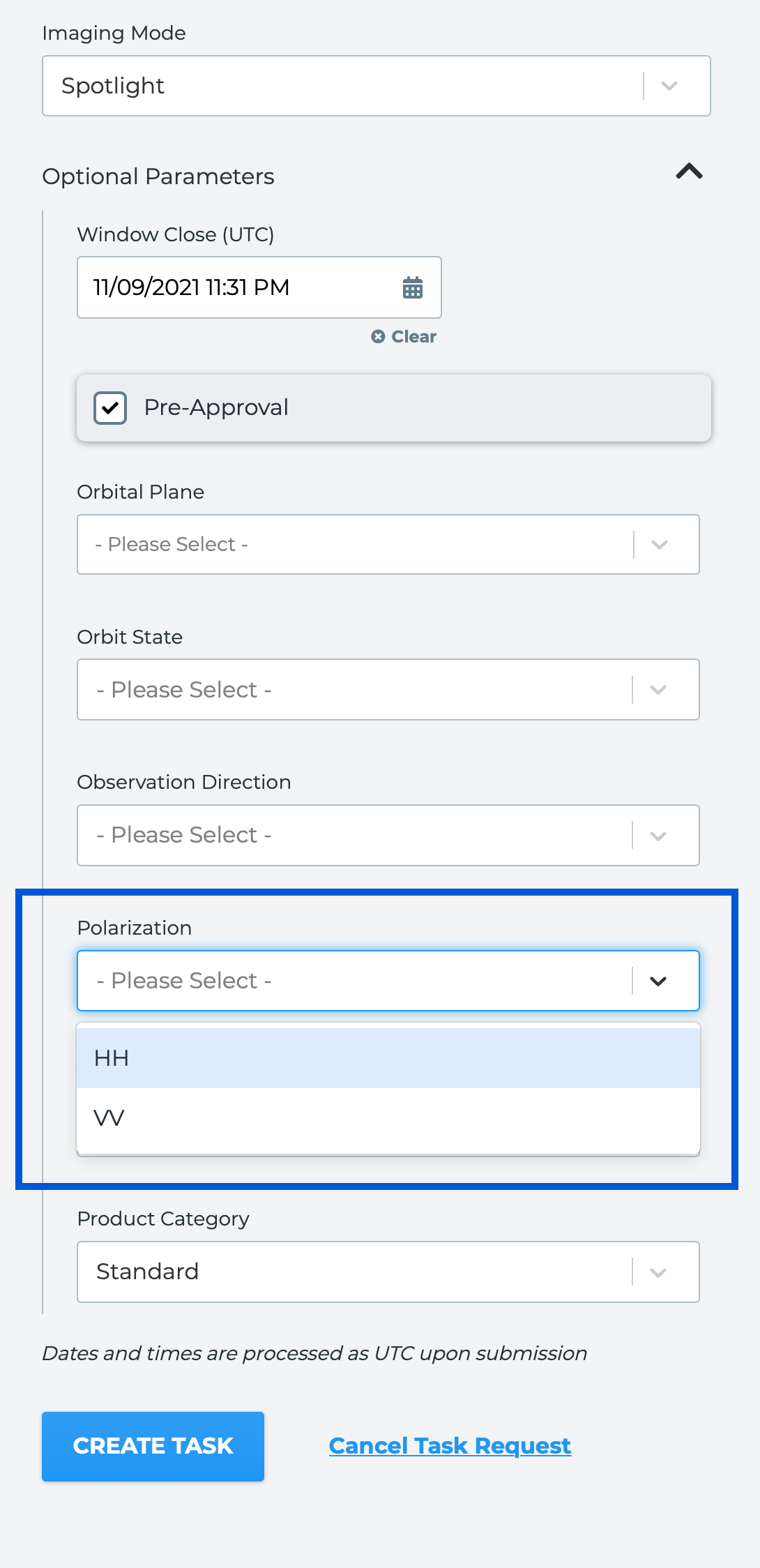Open the Window Close calendar picker icon

(x=413, y=287)
